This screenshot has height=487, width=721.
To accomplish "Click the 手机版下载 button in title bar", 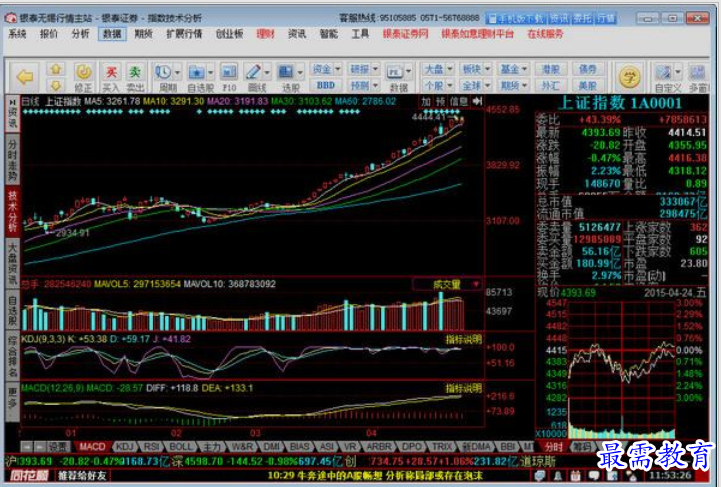I will tap(515, 18).
